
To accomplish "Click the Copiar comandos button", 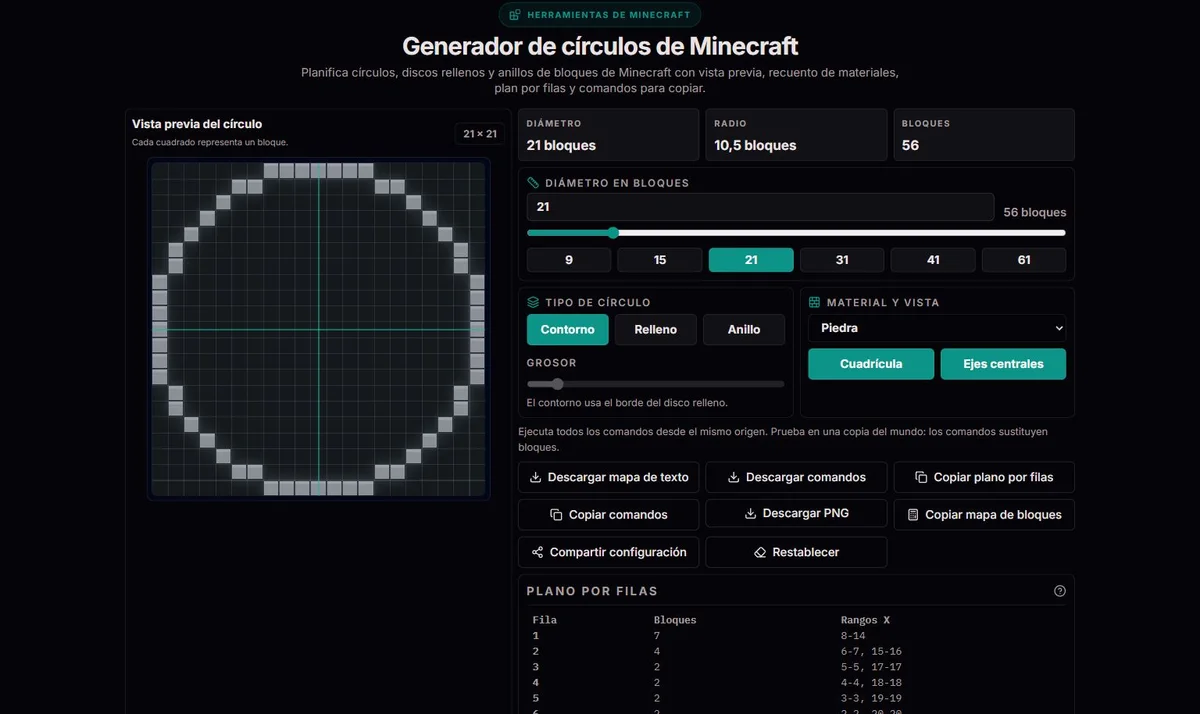I will click(608, 515).
